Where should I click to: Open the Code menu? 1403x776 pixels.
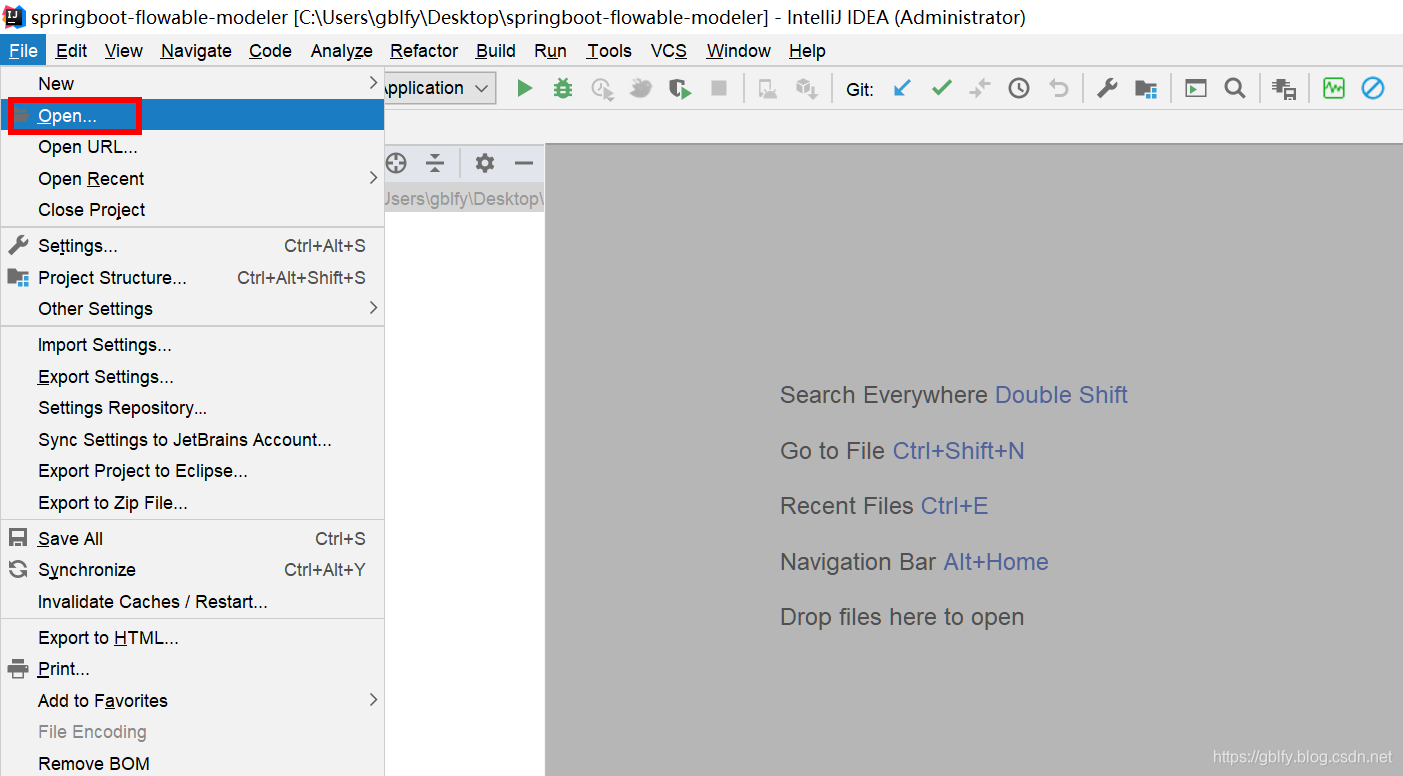pos(270,51)
